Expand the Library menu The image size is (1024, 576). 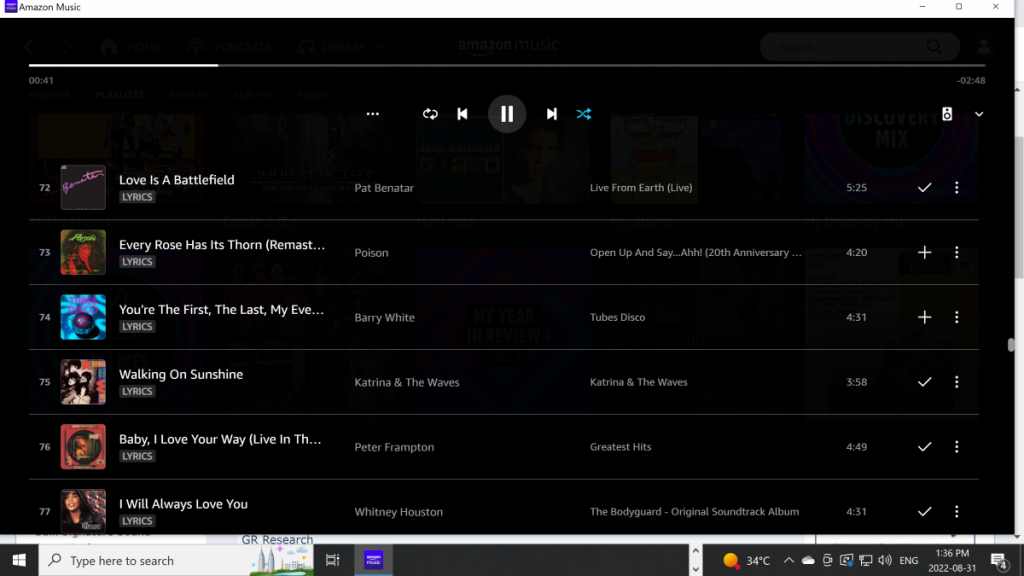pos(340,47)
